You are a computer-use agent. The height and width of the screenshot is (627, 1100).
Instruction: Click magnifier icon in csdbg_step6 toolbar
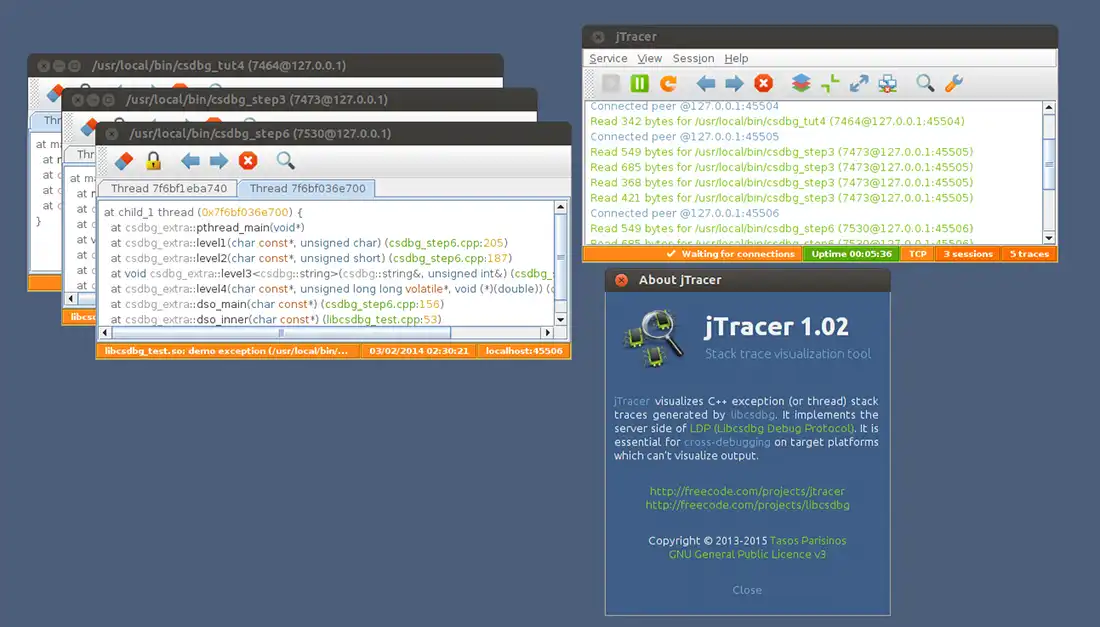click(x=286, y=161)
